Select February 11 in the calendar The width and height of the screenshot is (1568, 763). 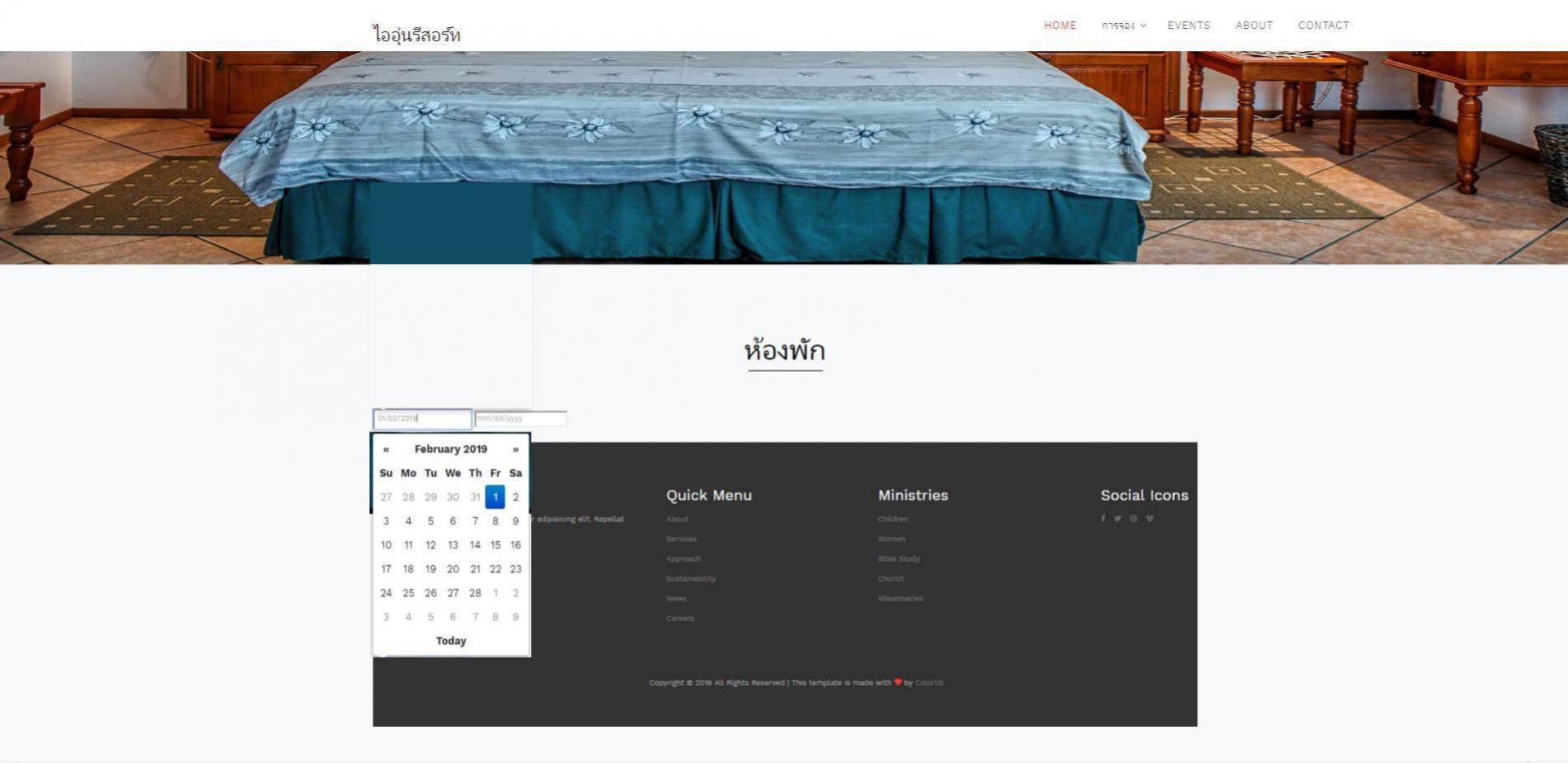pyautogui.click(x=408, y=545)
